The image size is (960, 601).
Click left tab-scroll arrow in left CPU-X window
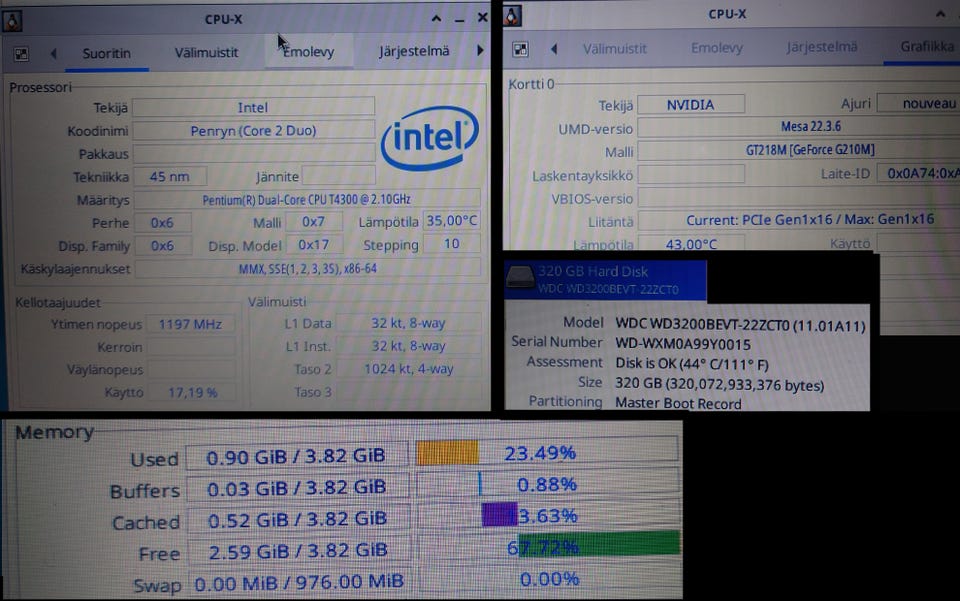tap(54, 54)
